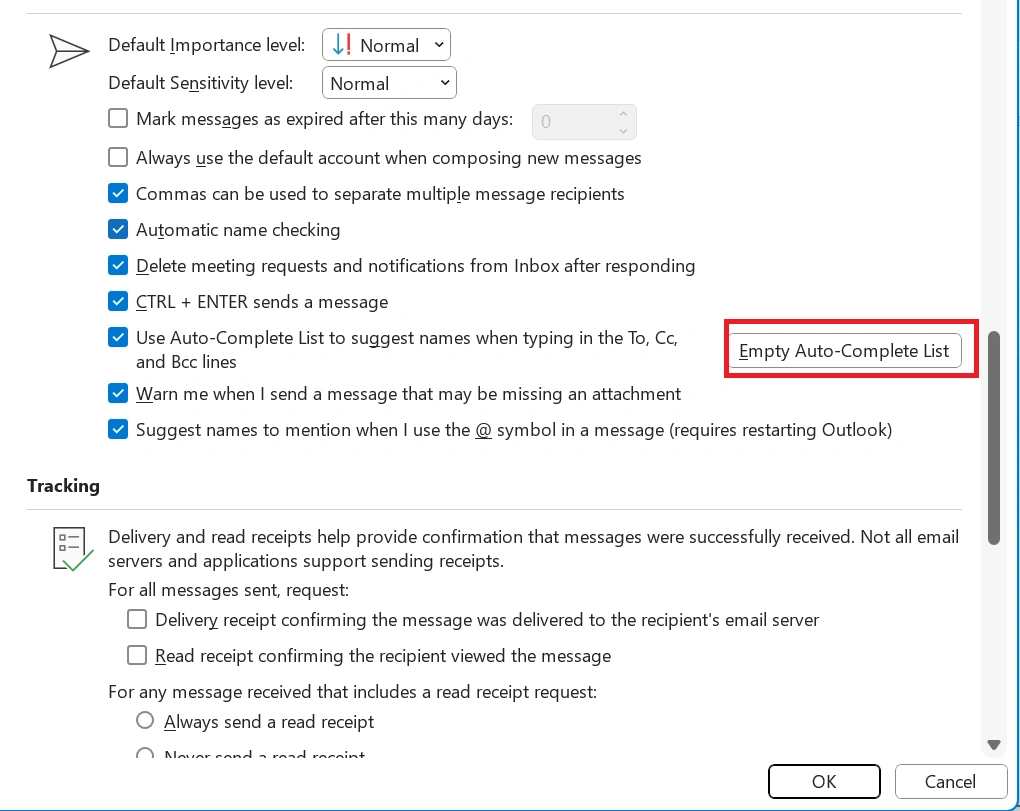The width and height of the screenshot is (1020, 811).
Task: Check Always use the default account option
Action: [x=118, y=157]
